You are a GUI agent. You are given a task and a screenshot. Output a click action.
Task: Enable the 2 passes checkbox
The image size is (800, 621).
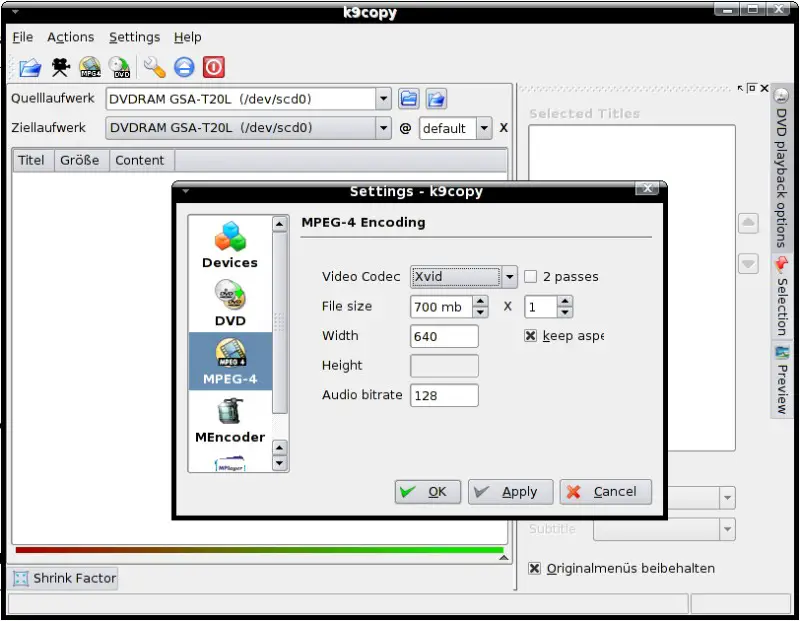tap(531, 277)
